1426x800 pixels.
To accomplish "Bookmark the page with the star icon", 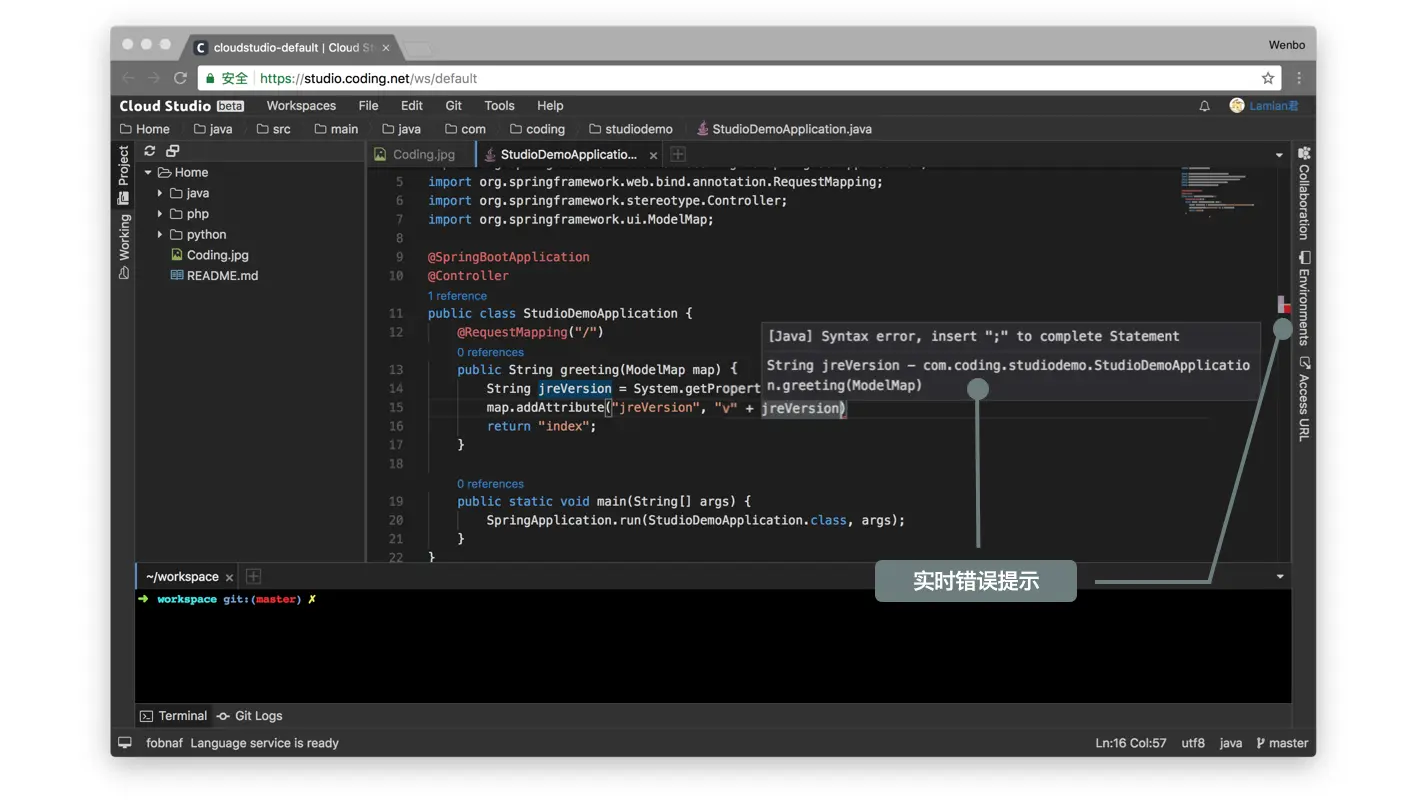I will (x=1268, y=78).
